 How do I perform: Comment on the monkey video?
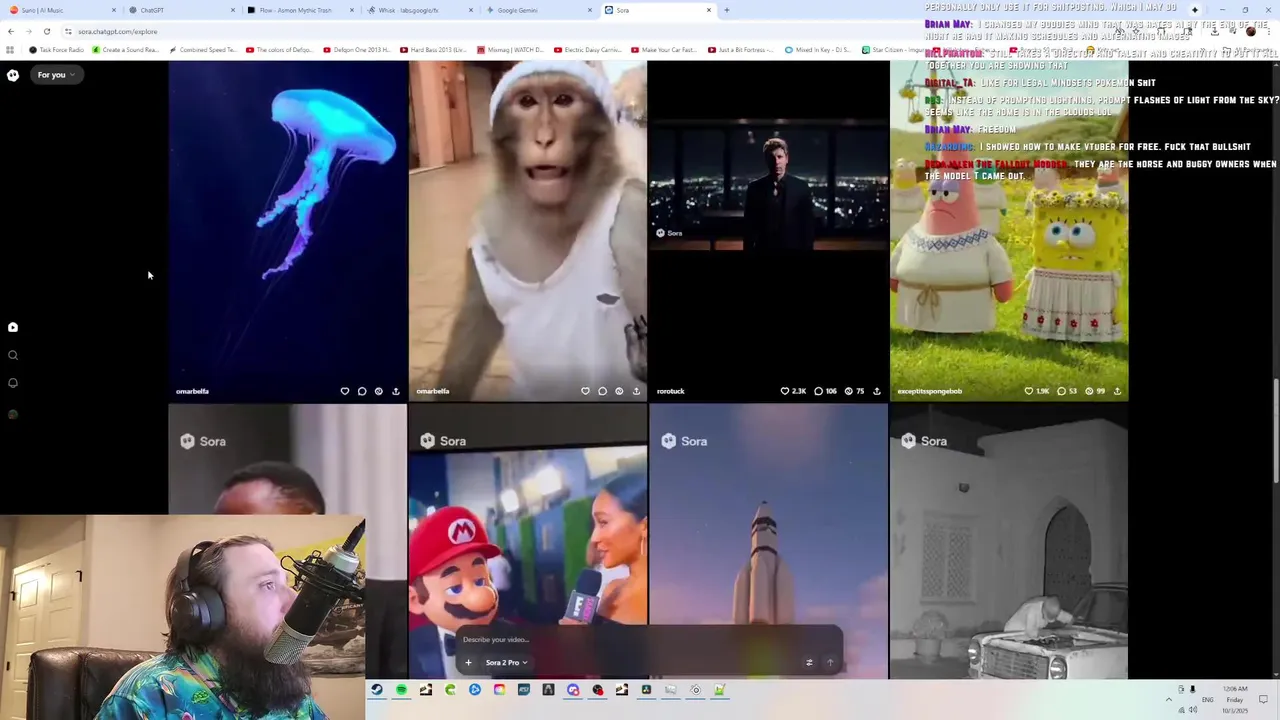pyautogui.click(x=602, y=391)
